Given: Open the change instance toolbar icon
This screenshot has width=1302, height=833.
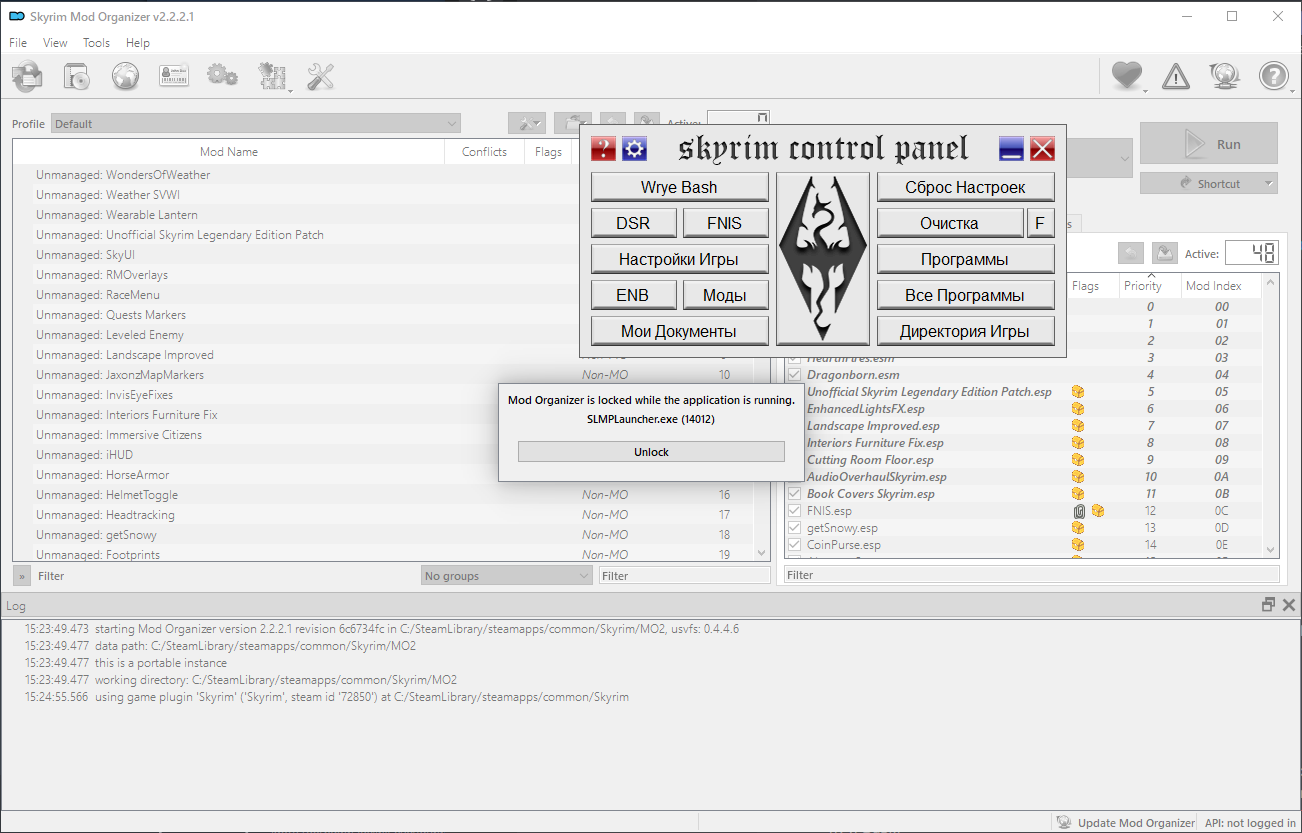Looking at the screenshot, I should (27, 76).
